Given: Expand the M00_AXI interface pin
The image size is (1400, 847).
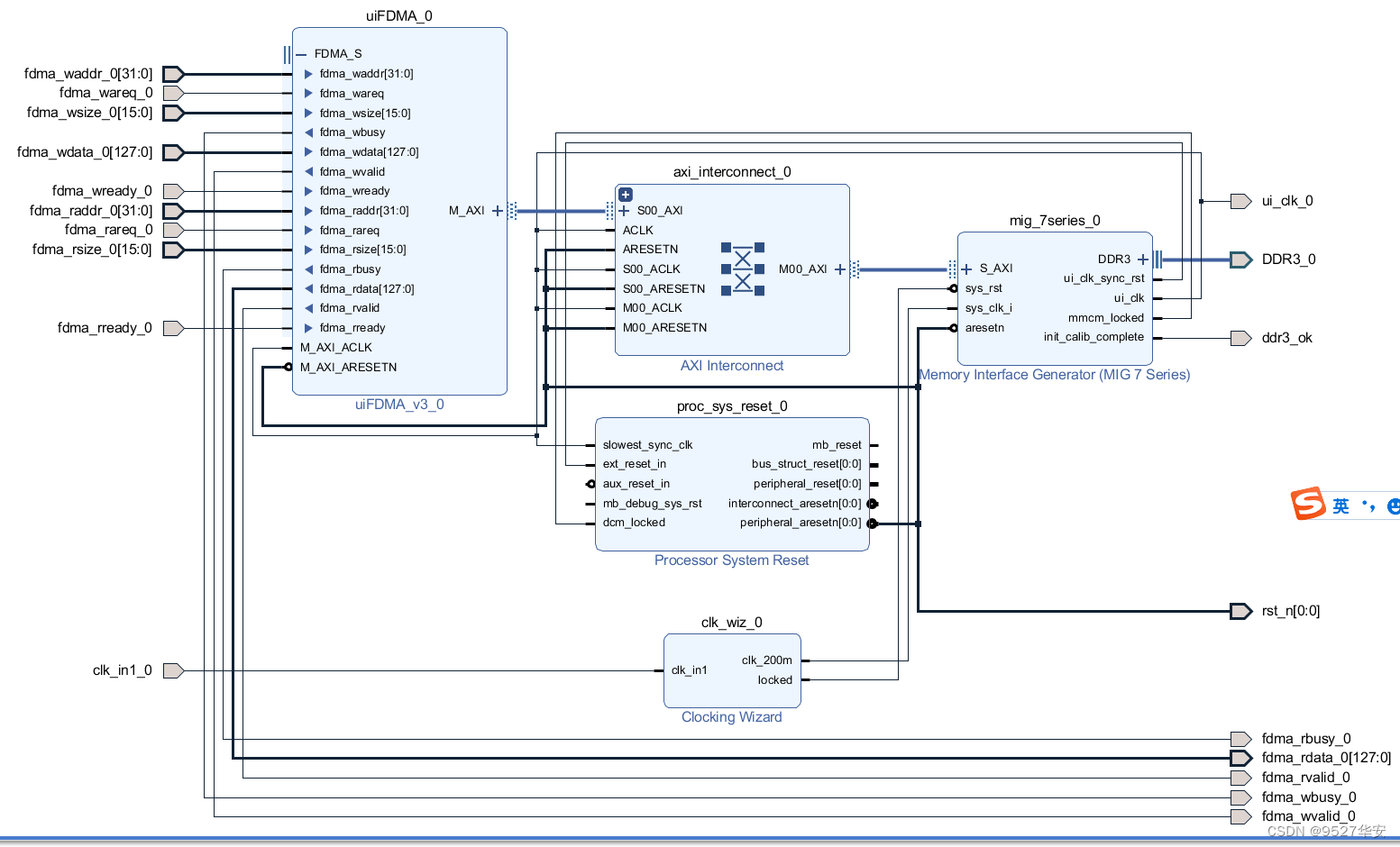Looking at the screenshot, I should (839, 269).
